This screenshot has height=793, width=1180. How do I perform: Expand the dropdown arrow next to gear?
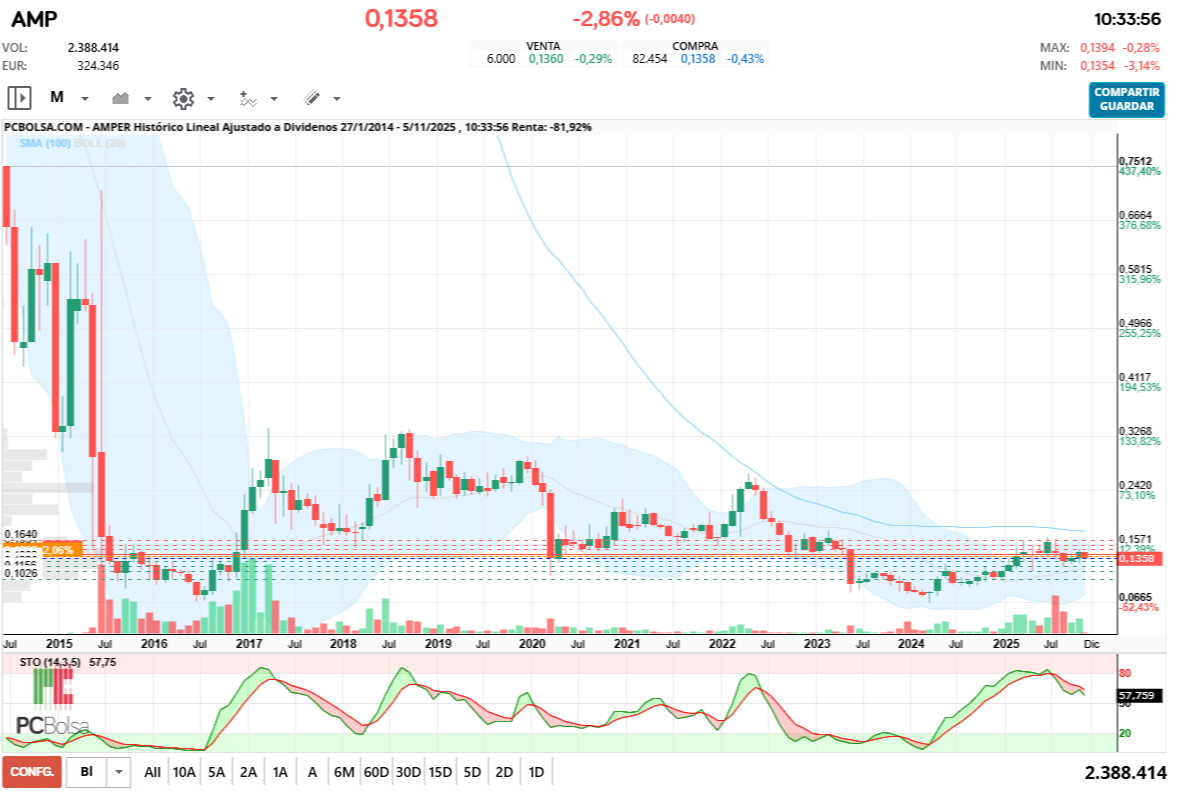pos(211,99)
